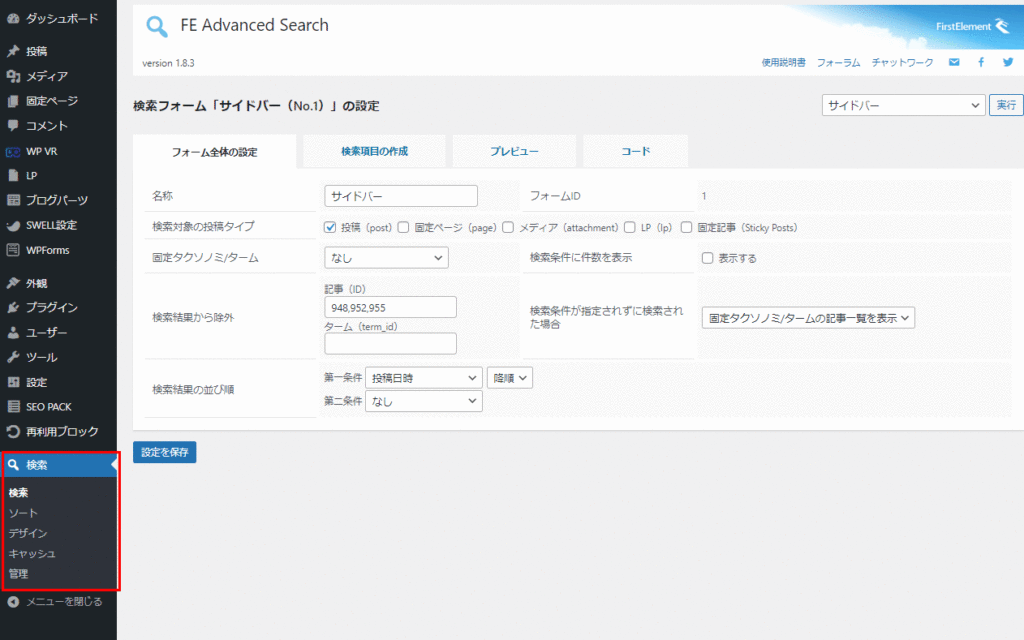Check the LP (lp) checkbox
Viewport: 1024px width, 640px height.
630,227
